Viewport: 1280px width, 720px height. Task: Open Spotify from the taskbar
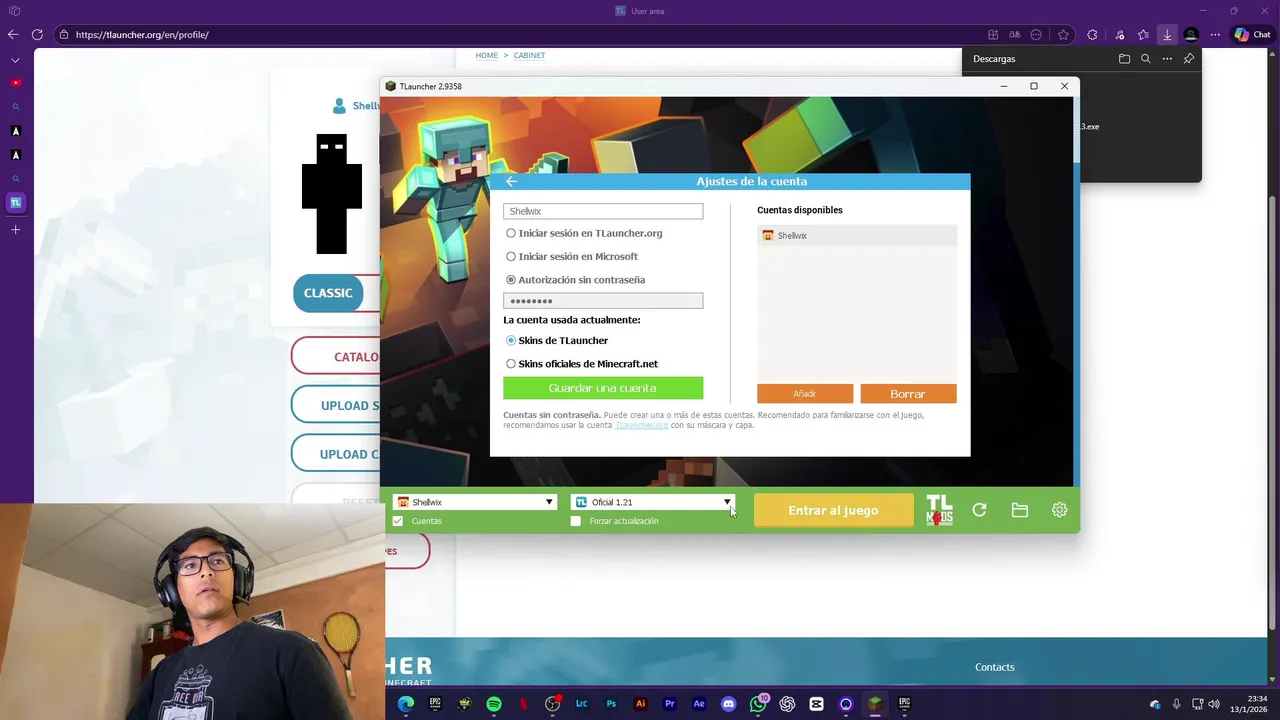coord(494,704)
